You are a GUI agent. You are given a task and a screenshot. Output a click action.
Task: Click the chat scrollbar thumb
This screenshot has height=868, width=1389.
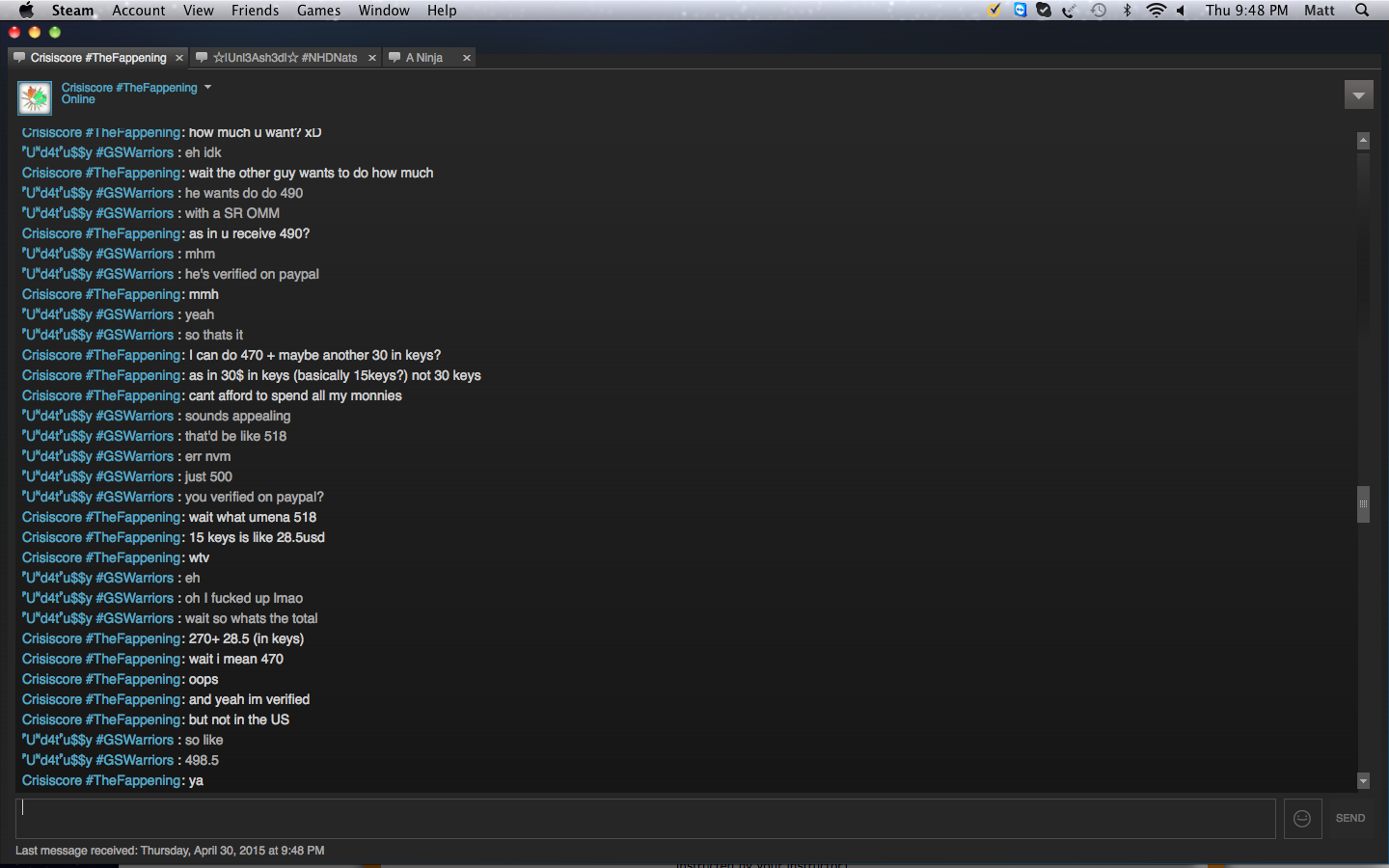(x=1363, y=504)
